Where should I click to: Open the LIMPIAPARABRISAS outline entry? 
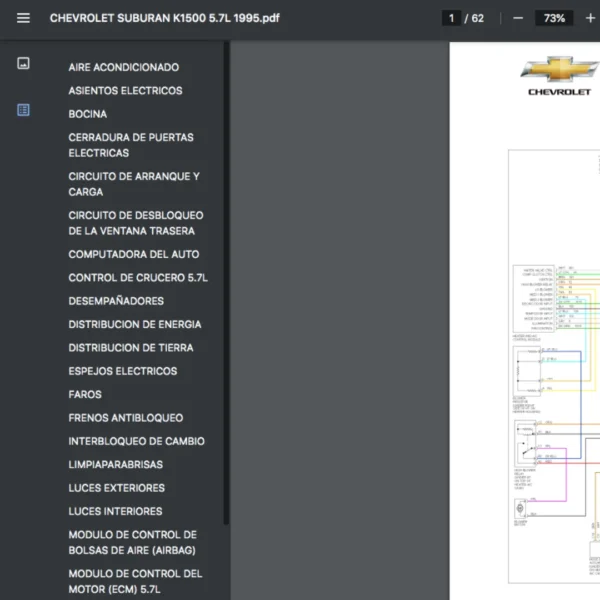[x=116, y=465]
